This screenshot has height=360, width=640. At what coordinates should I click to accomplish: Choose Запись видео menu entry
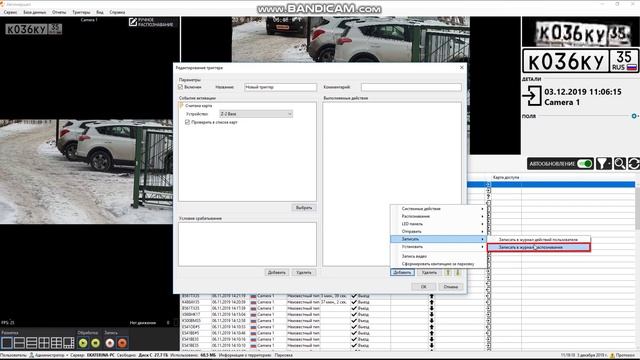(x=438, y=256)
